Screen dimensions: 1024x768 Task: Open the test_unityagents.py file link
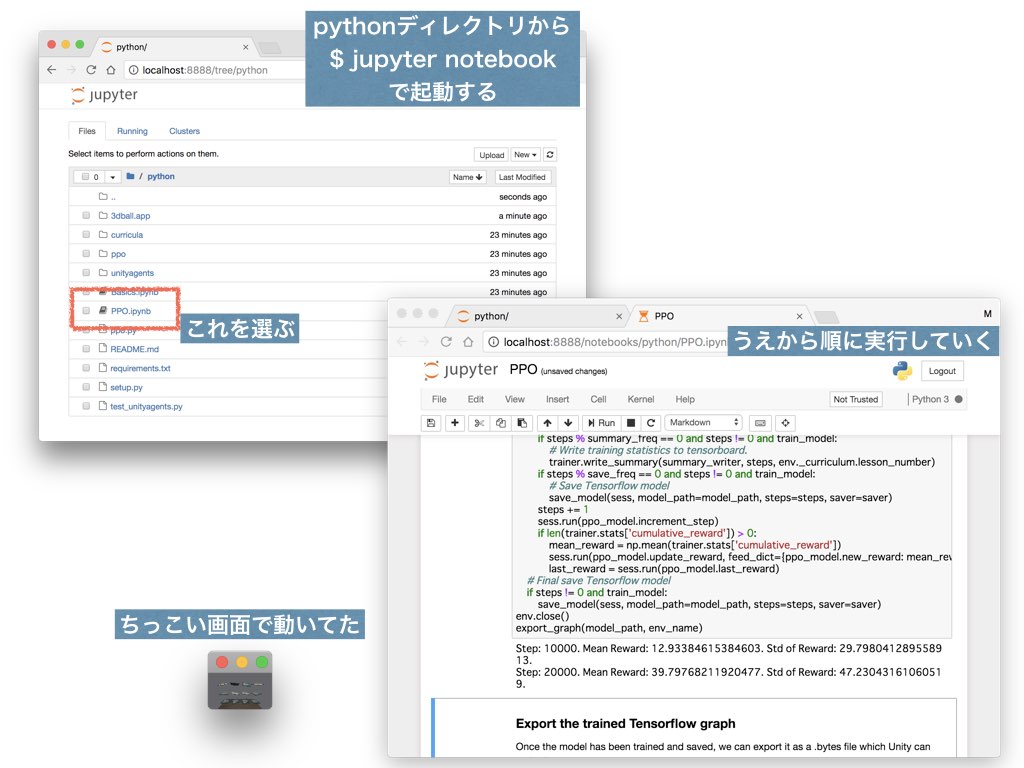pyautogui.click(x=146, y=406)
